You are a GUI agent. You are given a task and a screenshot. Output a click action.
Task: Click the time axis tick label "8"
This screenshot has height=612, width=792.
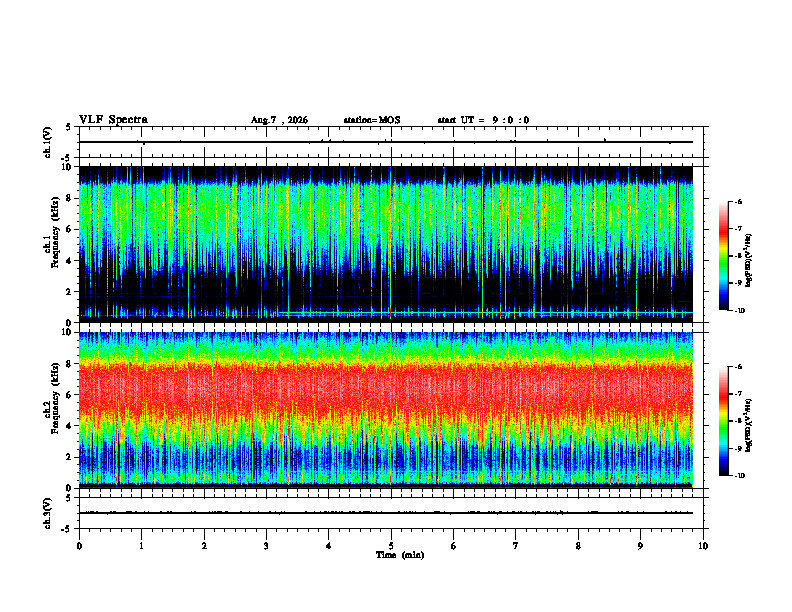(578, 546)
